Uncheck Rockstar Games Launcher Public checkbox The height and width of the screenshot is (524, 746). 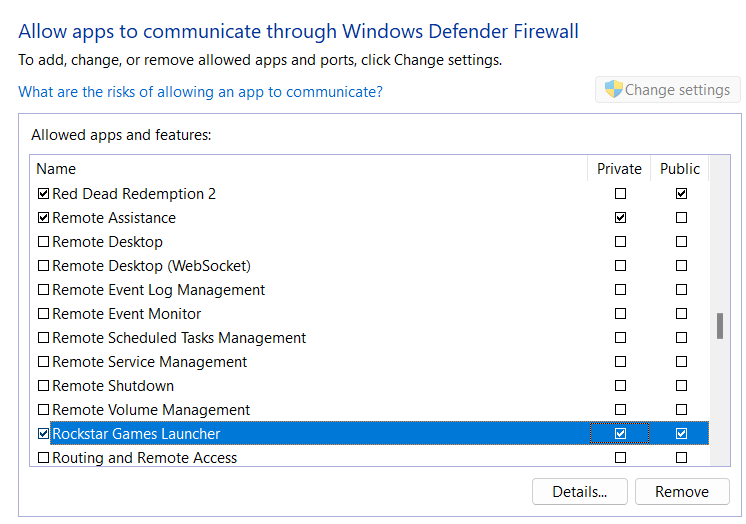tap(681, 434)
